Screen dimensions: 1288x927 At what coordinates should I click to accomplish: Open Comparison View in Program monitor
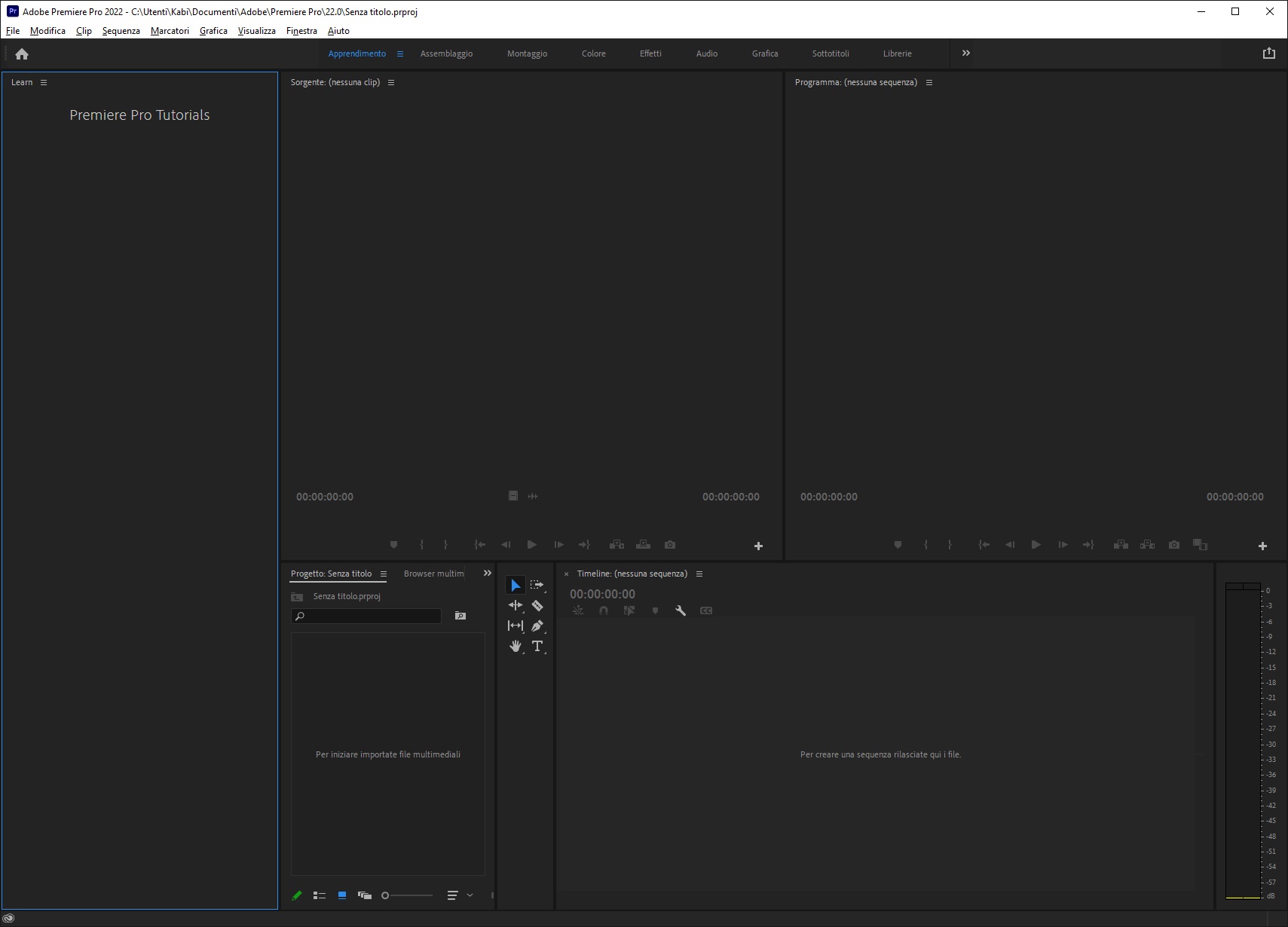tap(1201, 545)
